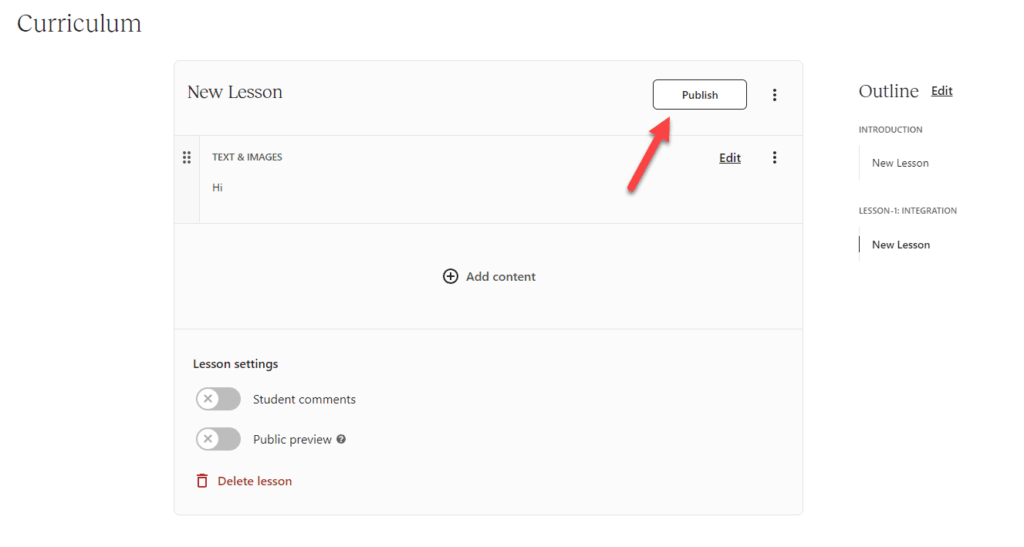This screenshot has width=1024, height=547.
Task: Click the Publish button
Action: tap(699, 95)
